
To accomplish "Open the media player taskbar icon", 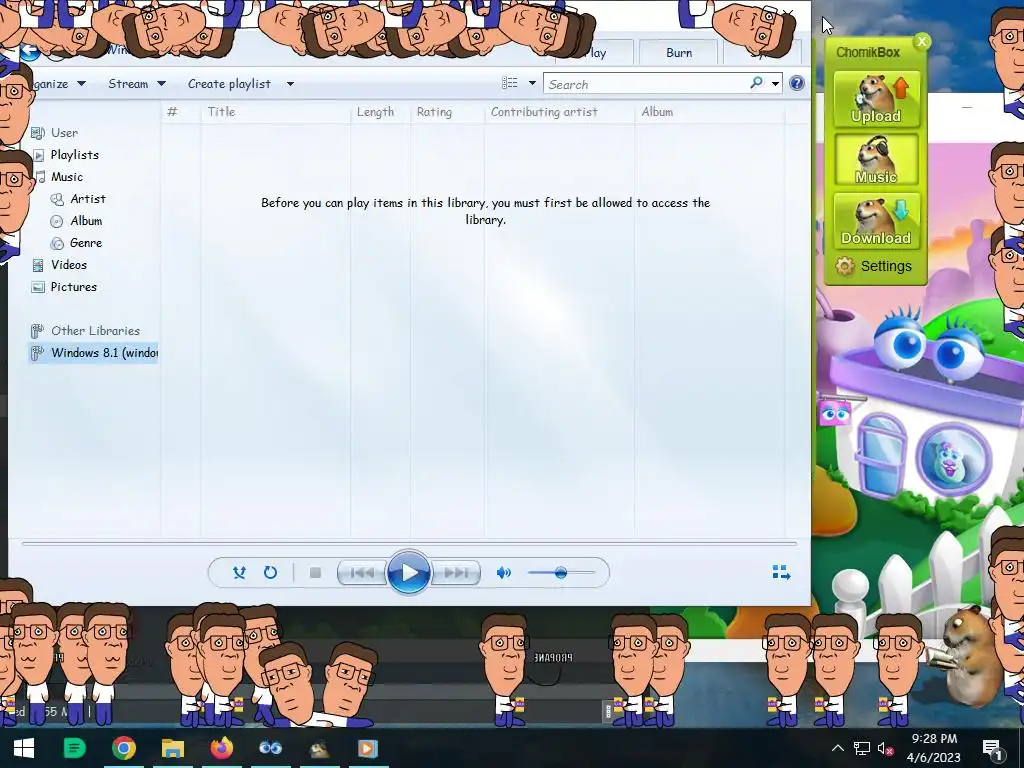I will coord(368,748).
